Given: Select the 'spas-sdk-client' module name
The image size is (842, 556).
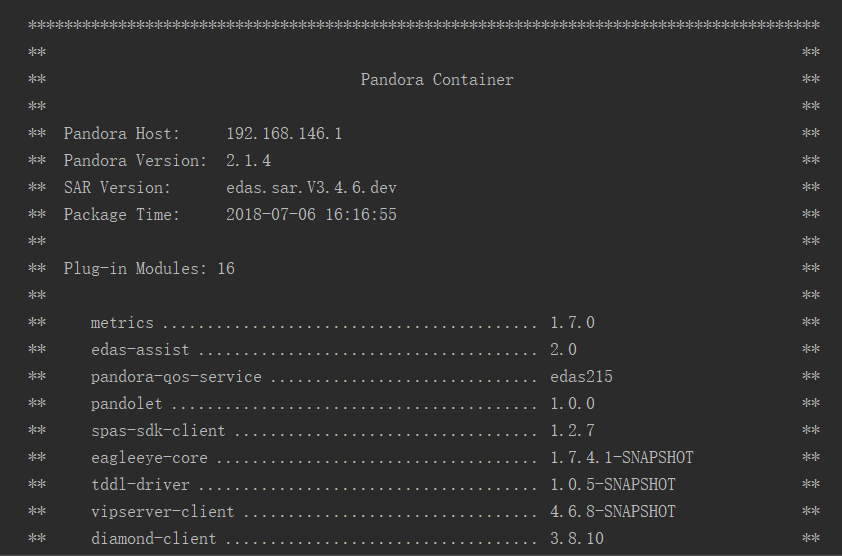Looking at the screenshot, I should pyautogui.click(x=158, y=431).
